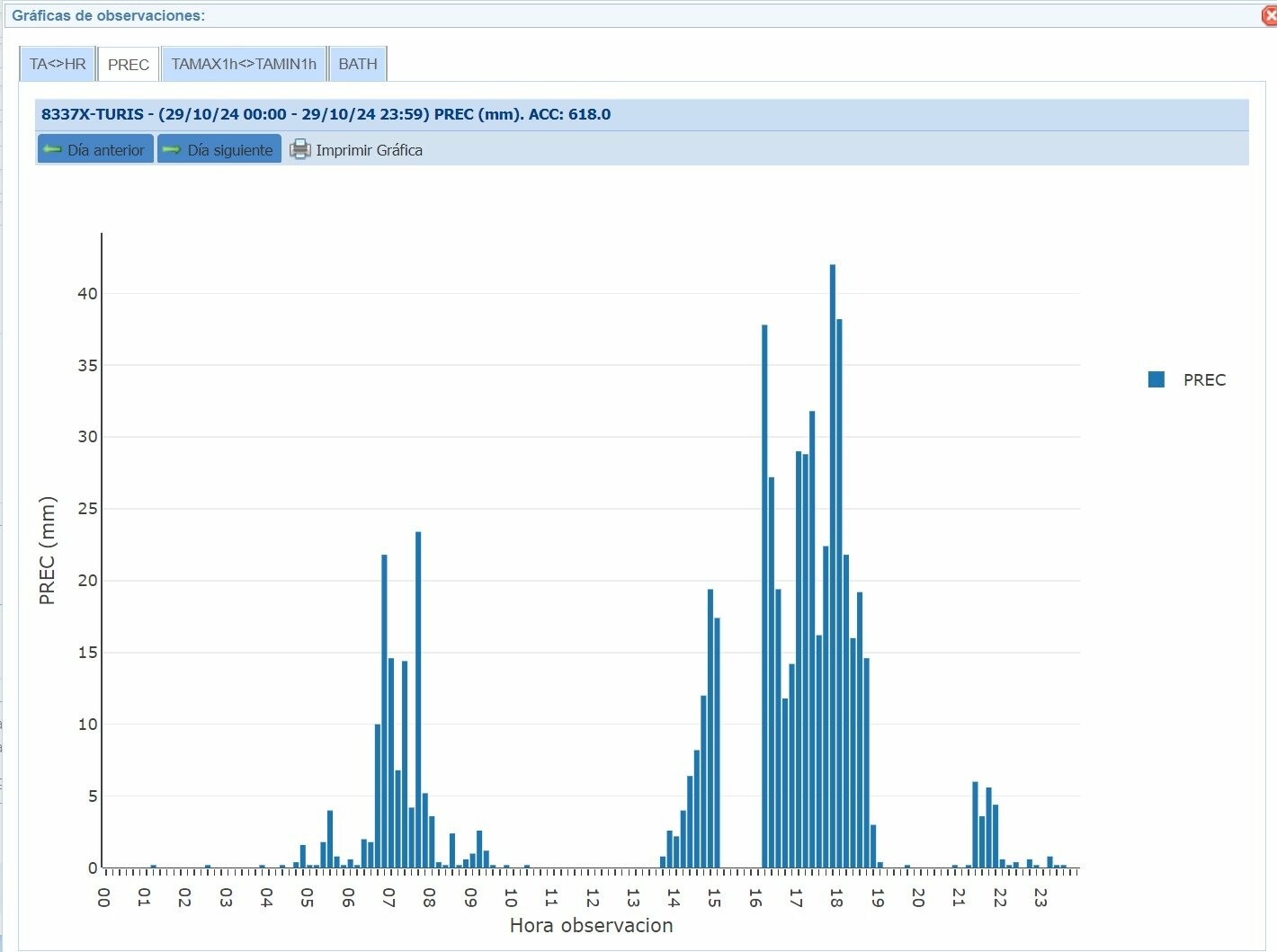Click the green right arrow icon

[172, 150]
